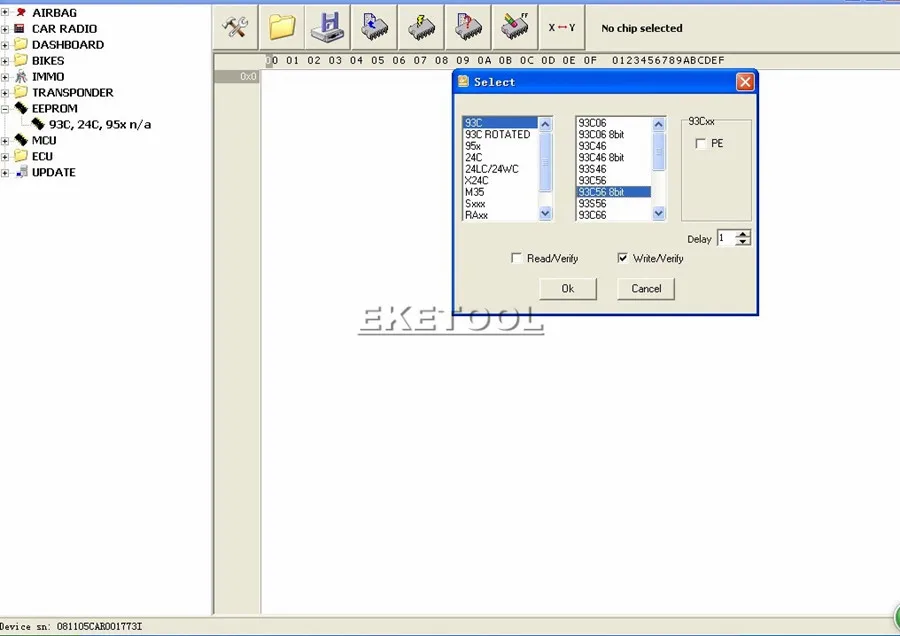Open a file with the folder icon
This screenshot has height=636, width=900.
click(282, 27)
